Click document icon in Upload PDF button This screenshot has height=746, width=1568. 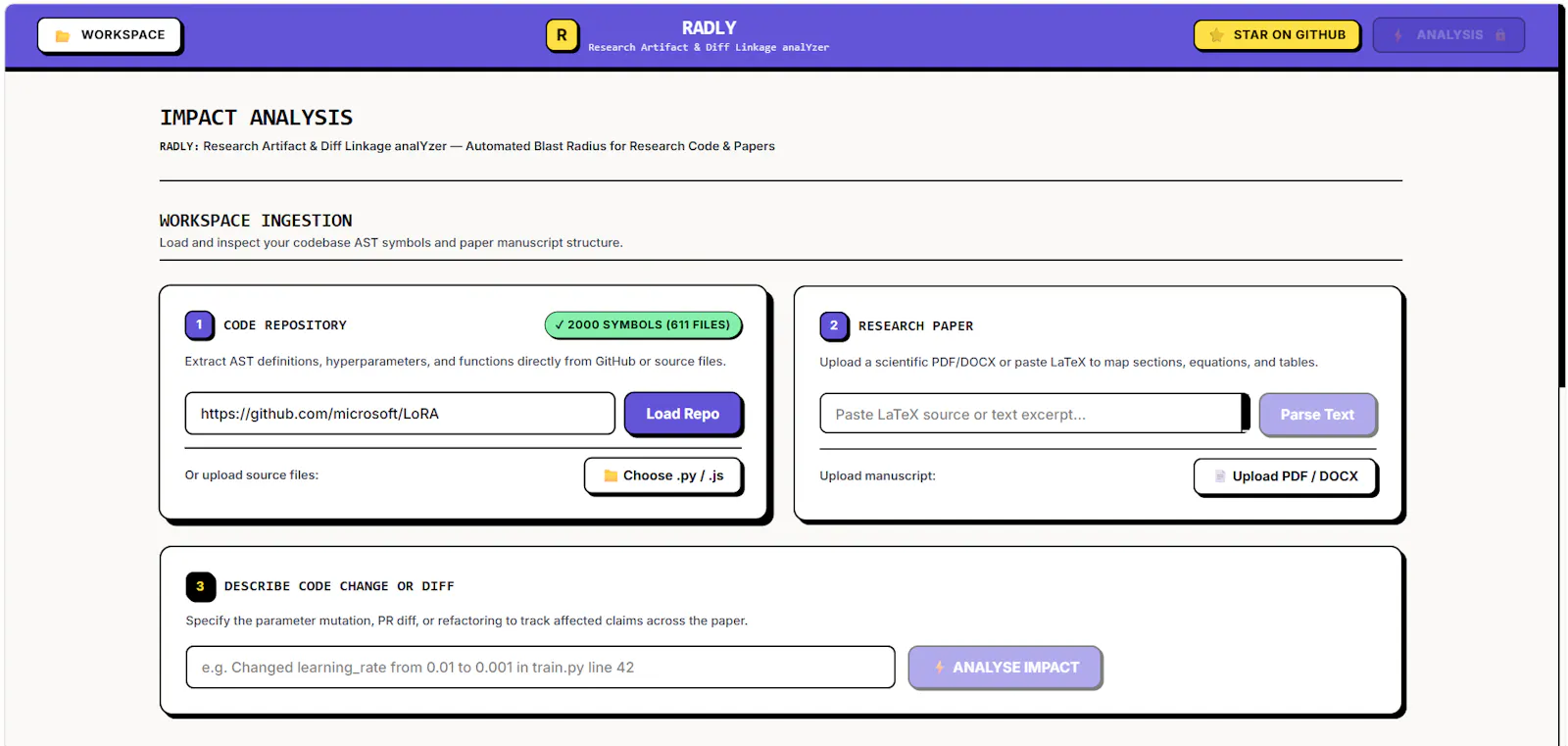click(x=1220, y=476)
